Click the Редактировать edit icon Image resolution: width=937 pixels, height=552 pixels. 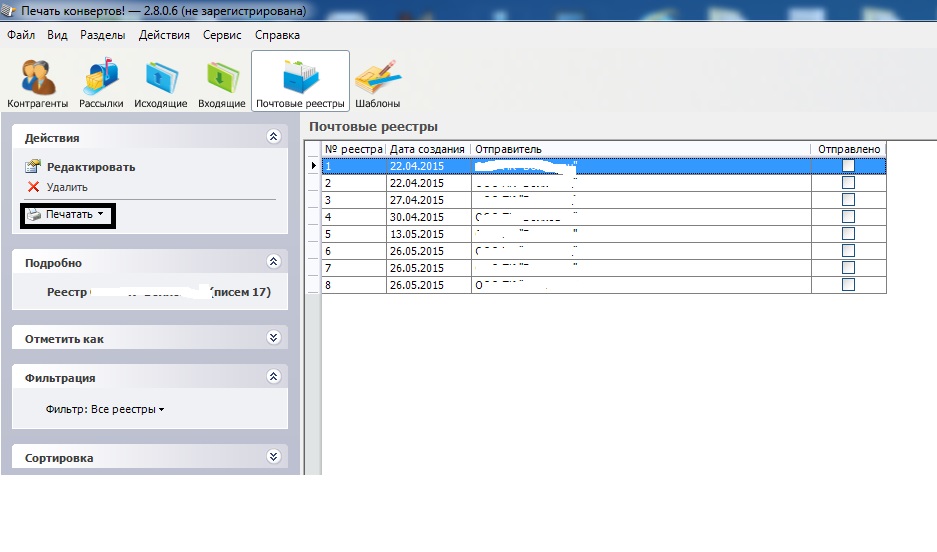33,167
